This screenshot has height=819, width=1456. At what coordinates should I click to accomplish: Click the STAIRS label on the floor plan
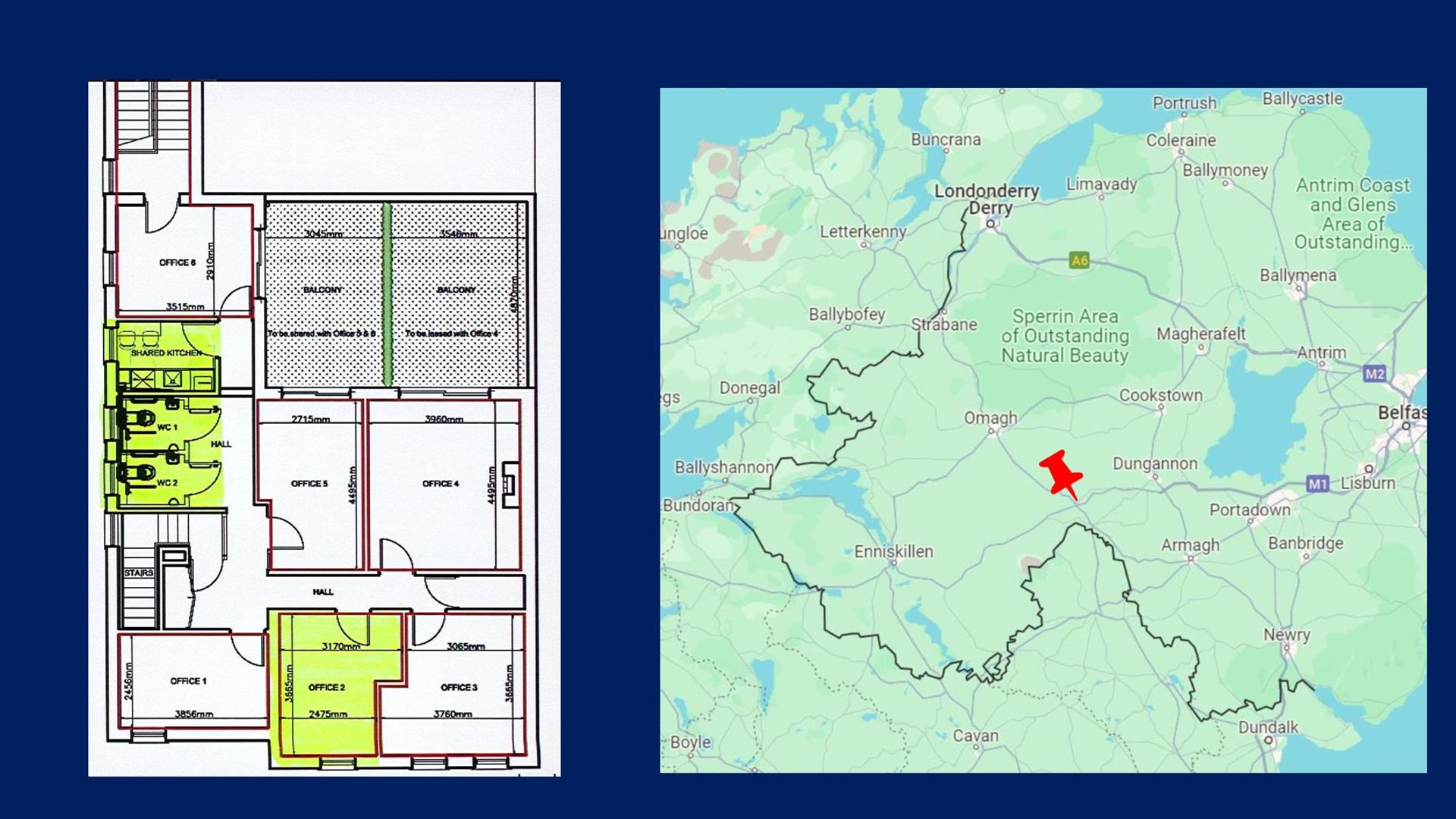(x=139, y=573)
